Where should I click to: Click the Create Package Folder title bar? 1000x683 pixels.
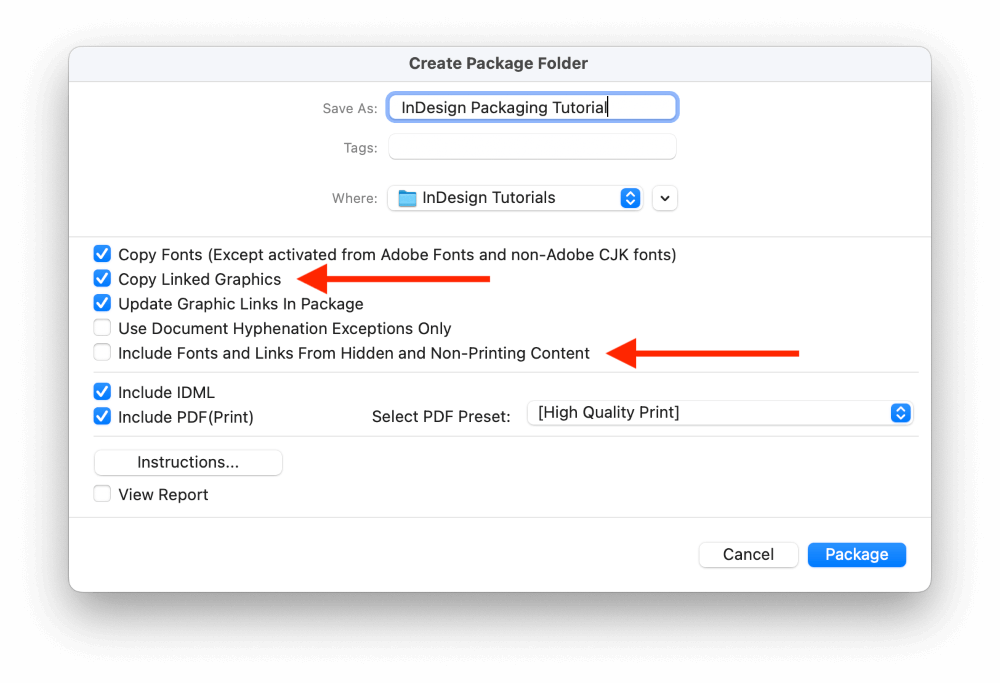(x=499, y=64)
